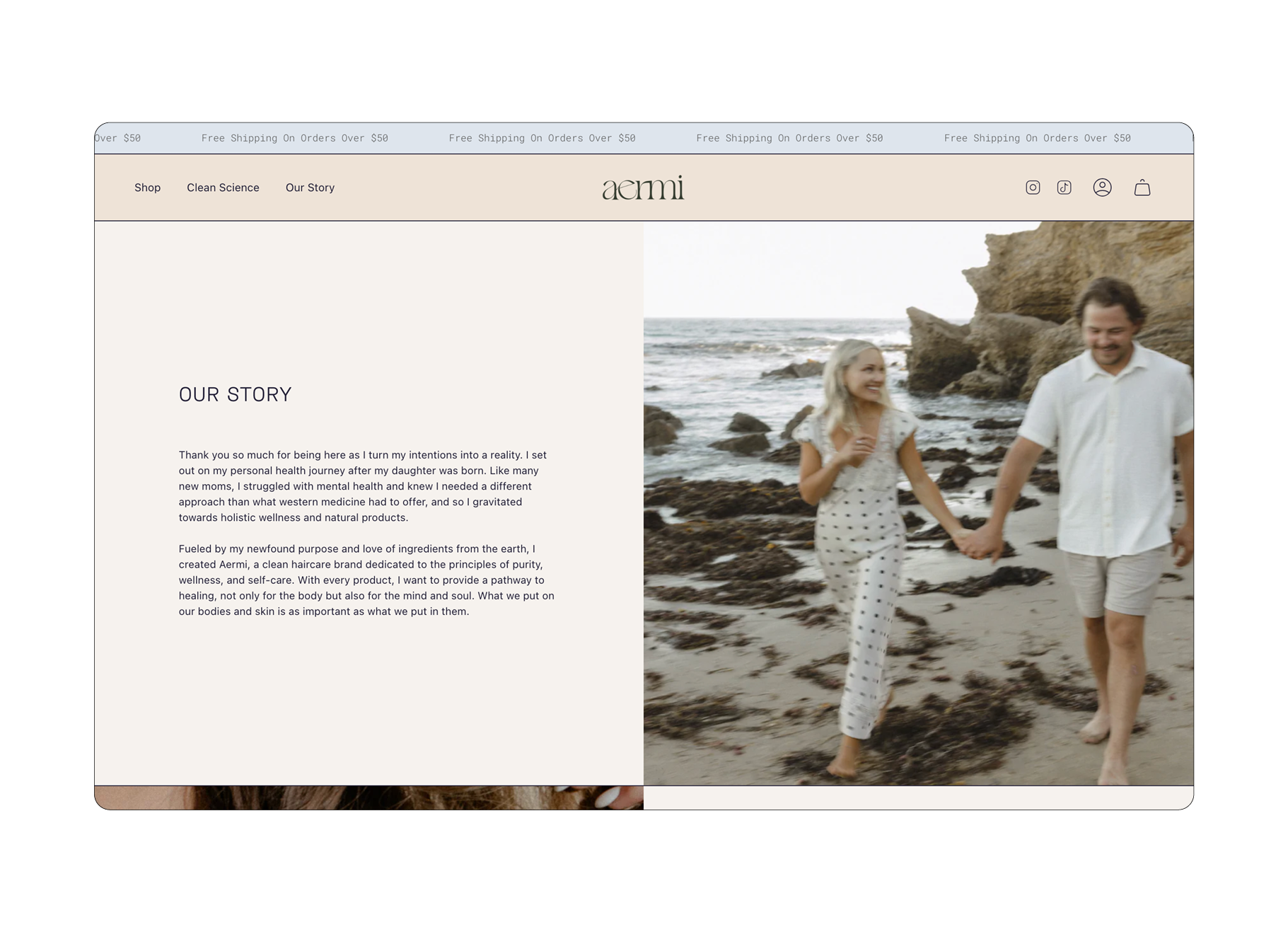Click paragraph starting 'Thank you so much'
The height and width of the screenshot is (932, 1288).
click(364, 486)
